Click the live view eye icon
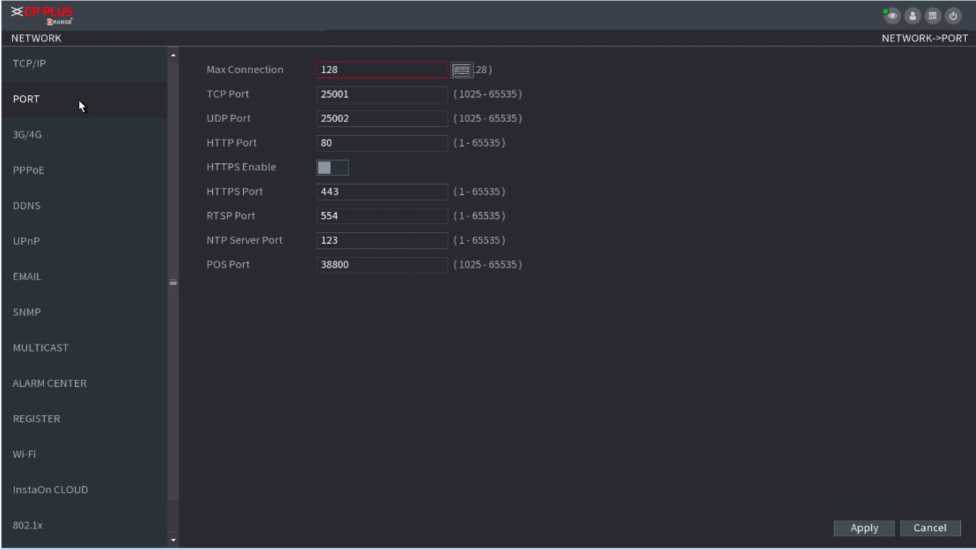976x550 pixels. point(891,16)
